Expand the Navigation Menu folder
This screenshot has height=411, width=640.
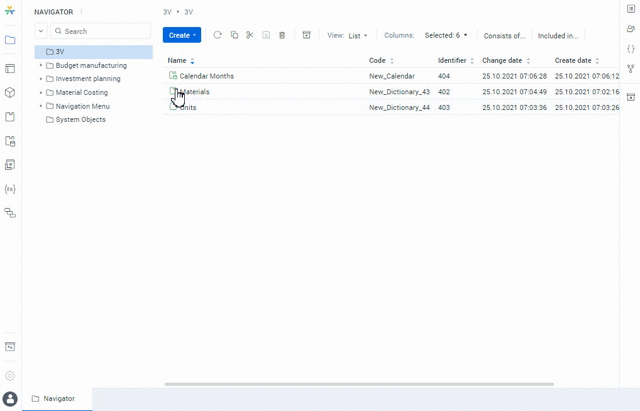(41, 106)
